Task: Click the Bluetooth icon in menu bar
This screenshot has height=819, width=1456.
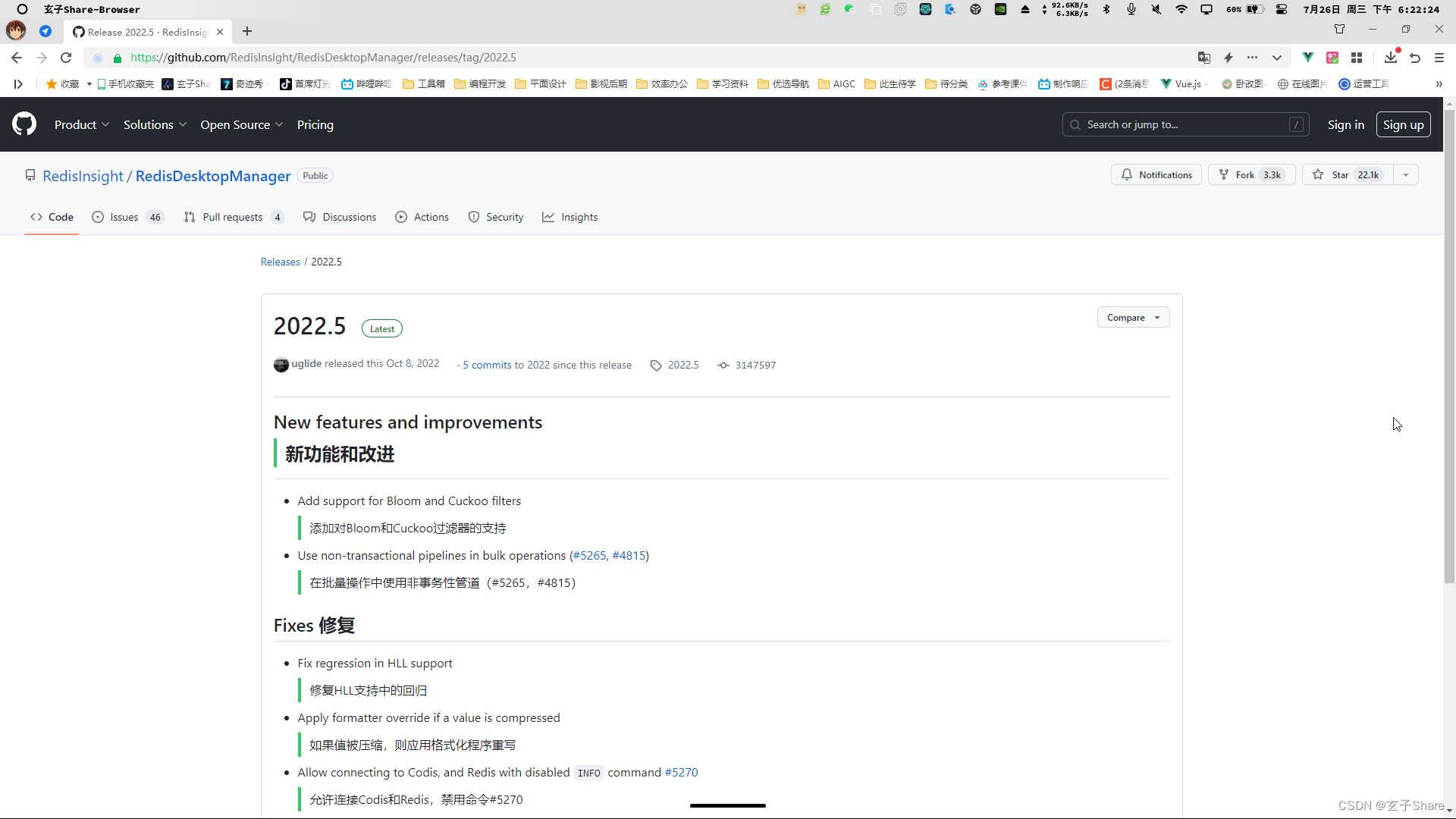Action: (1106, 9)
